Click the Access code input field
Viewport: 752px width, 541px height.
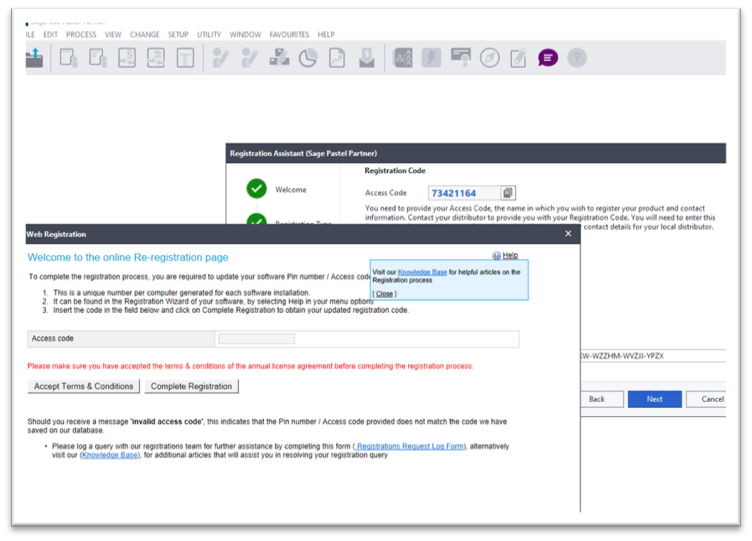click(x=257, y=339)
